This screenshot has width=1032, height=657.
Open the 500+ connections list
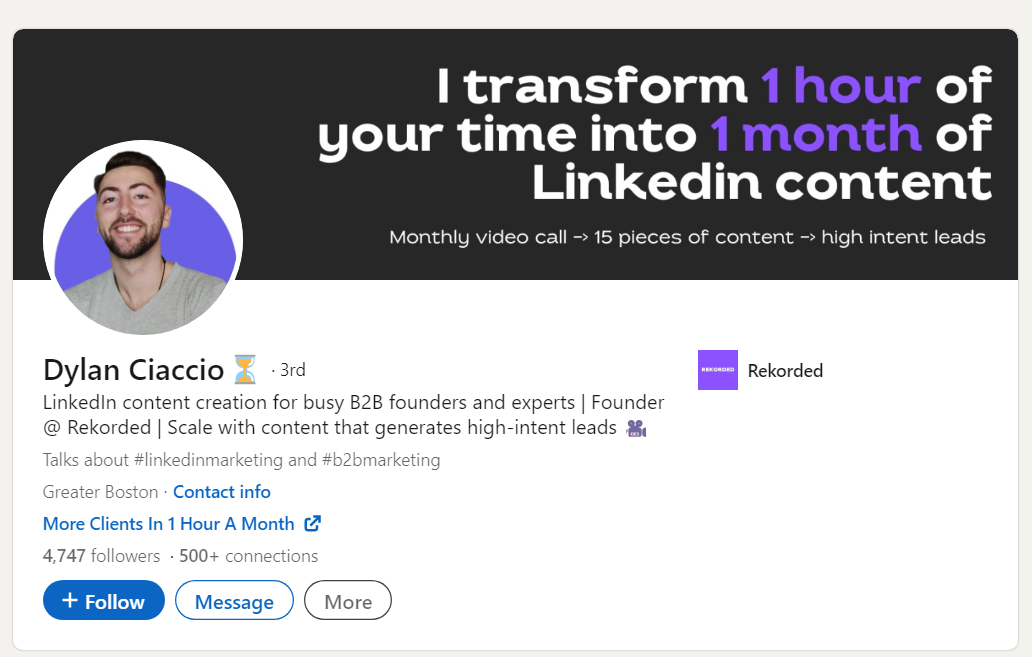tap(249, 555)
